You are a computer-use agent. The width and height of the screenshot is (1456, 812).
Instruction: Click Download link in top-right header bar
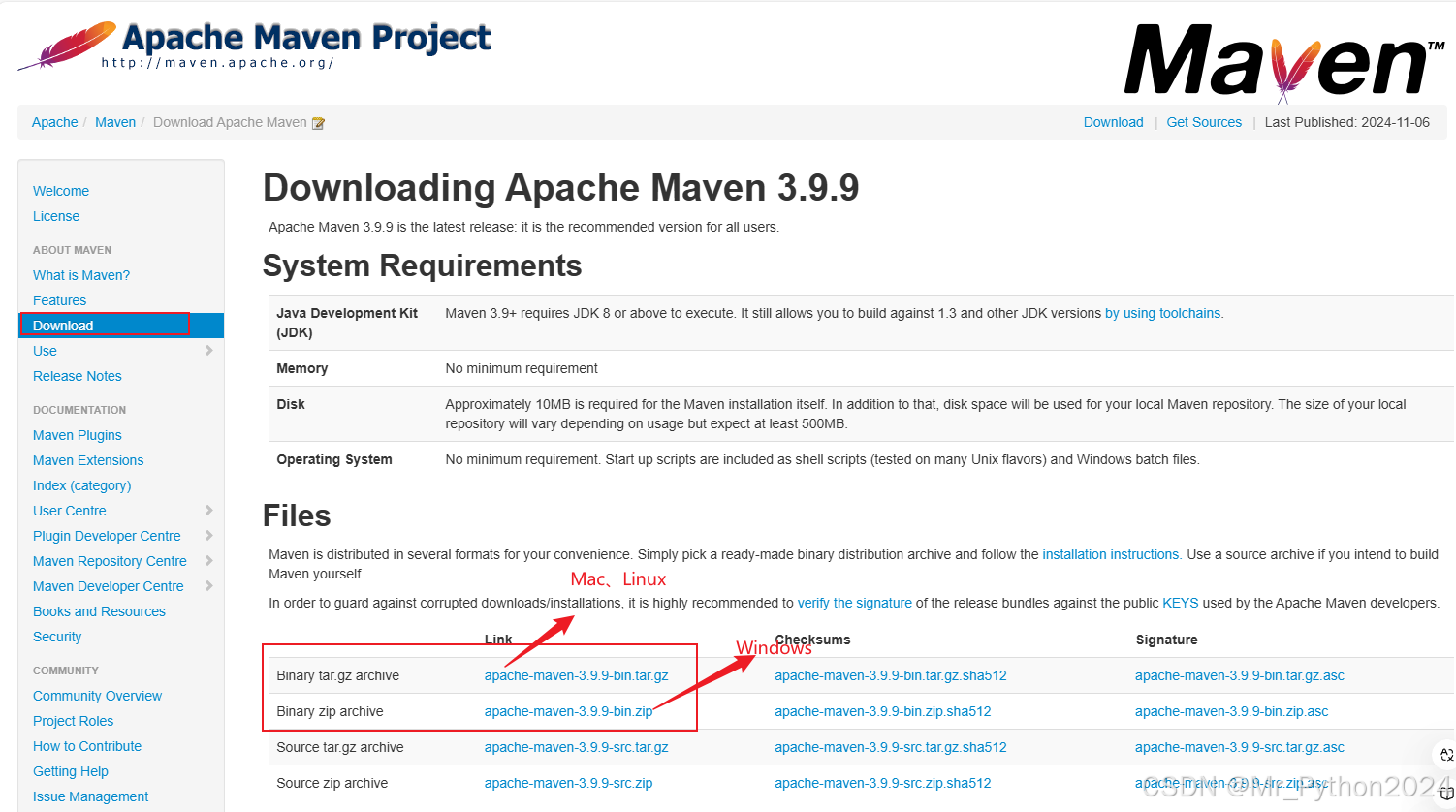click(x=1113, y=122)
